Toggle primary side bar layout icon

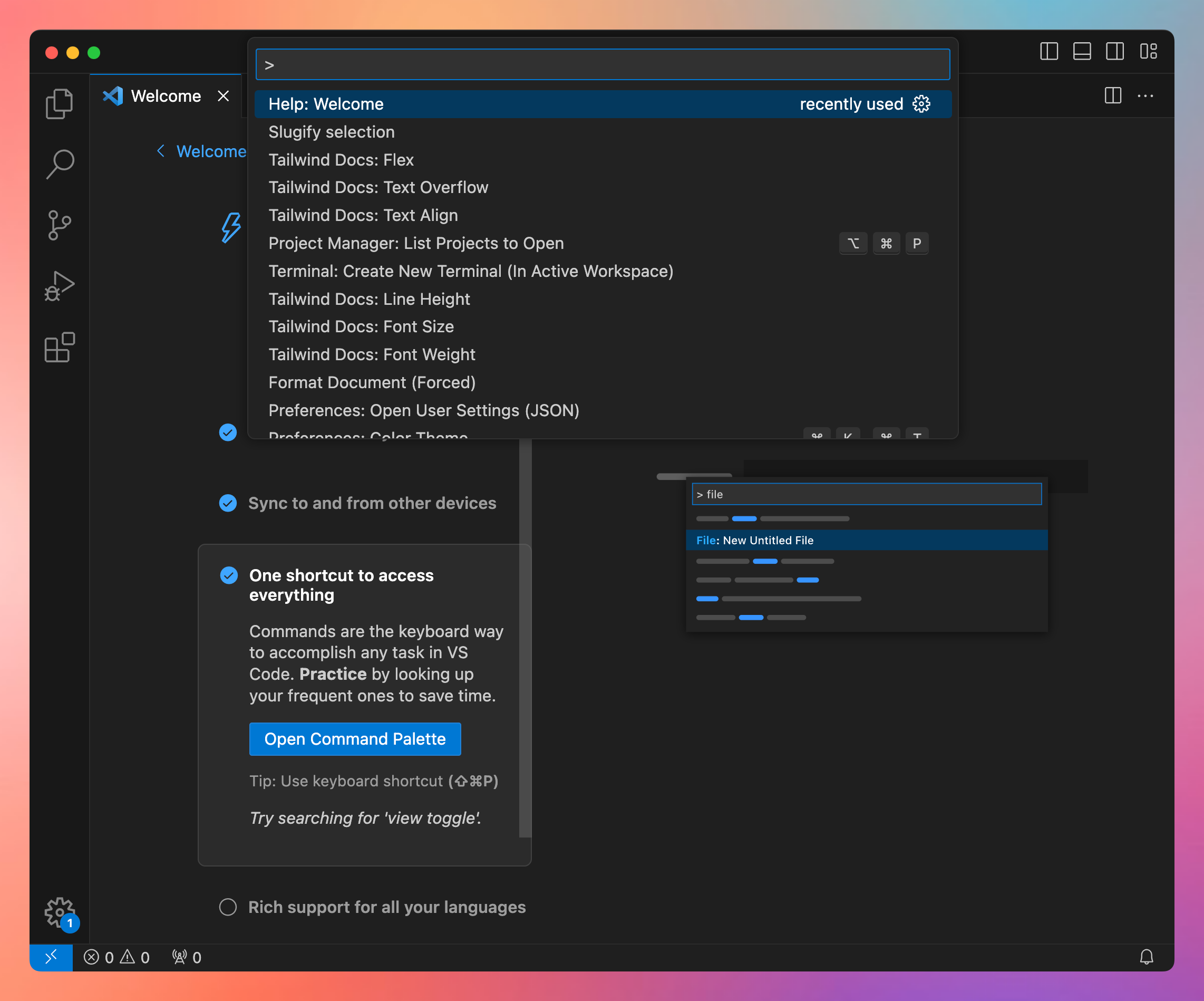click(x=1048, y=52)
